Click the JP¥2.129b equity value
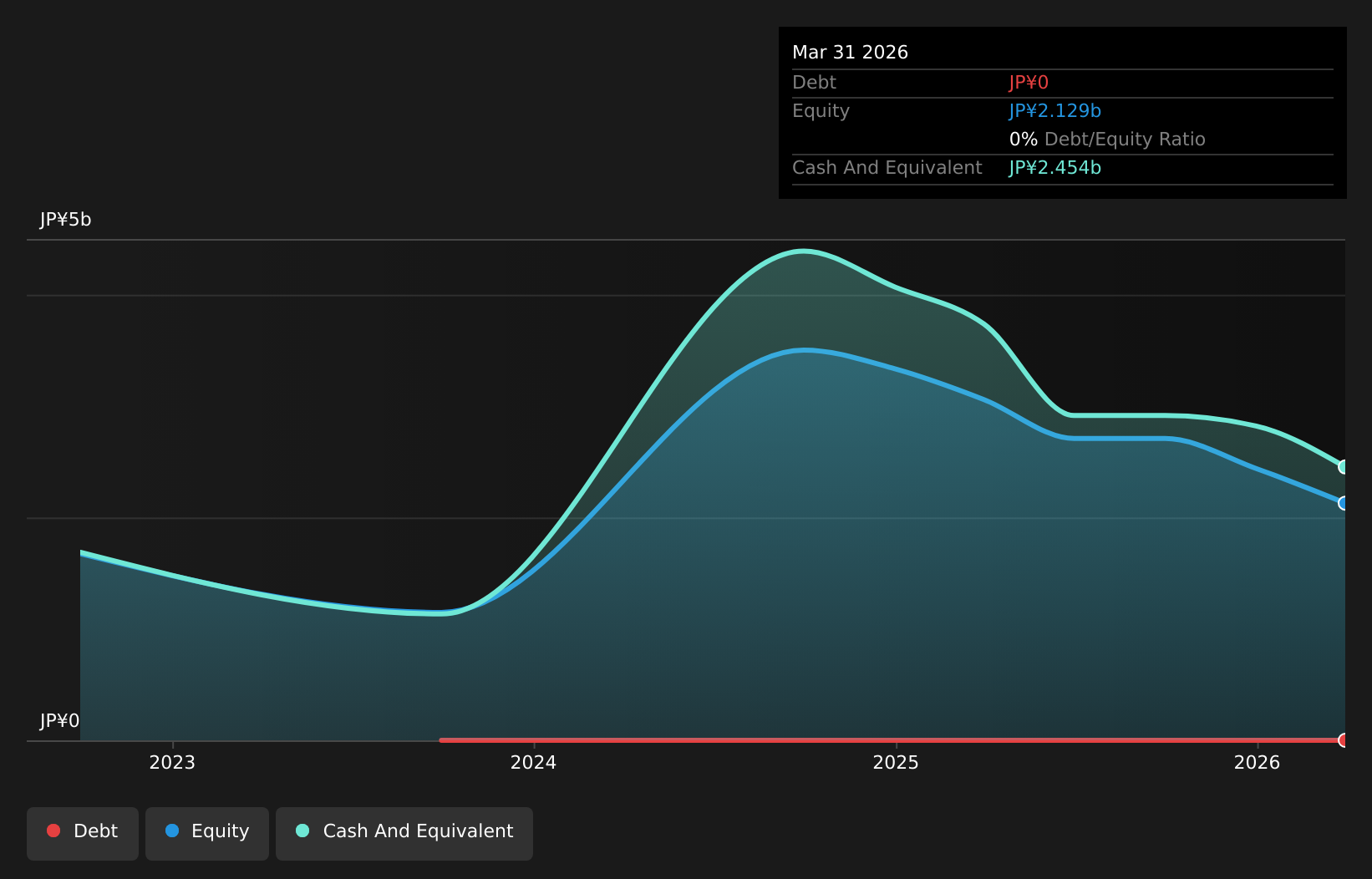Image resolution: width=1372 pixels, height=879 pixels. [1054, 111]
